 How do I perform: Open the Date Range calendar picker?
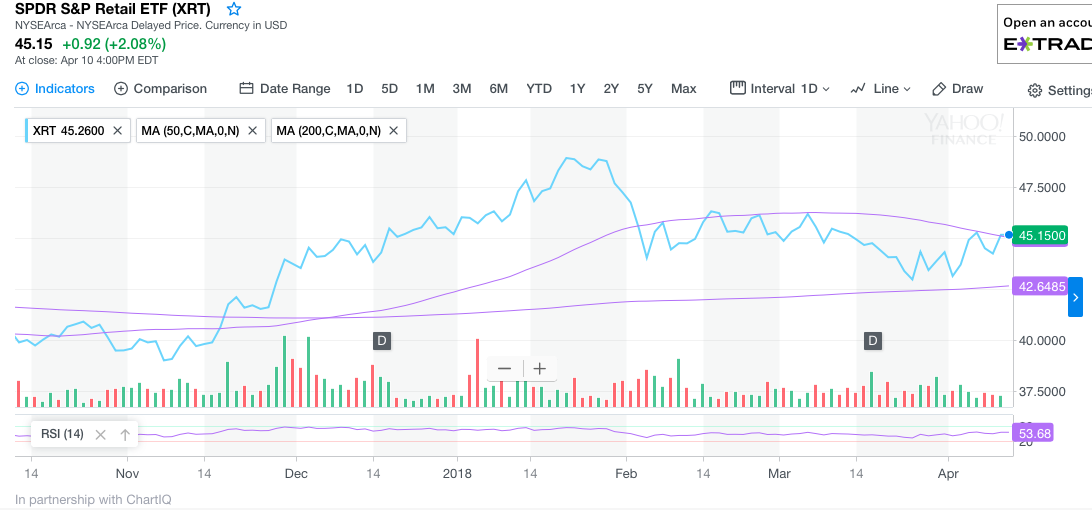[285, 89]
